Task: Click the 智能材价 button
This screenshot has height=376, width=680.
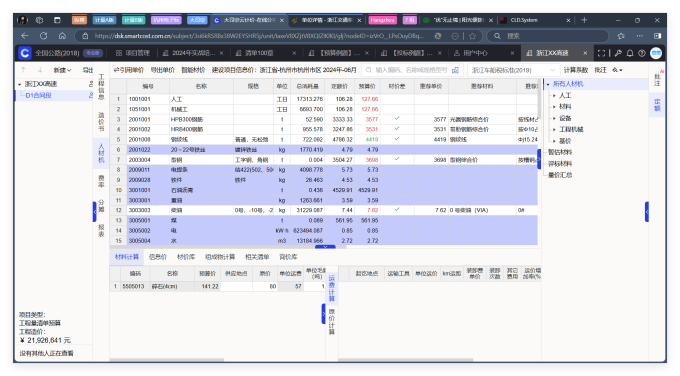Action: pos(193,70)
